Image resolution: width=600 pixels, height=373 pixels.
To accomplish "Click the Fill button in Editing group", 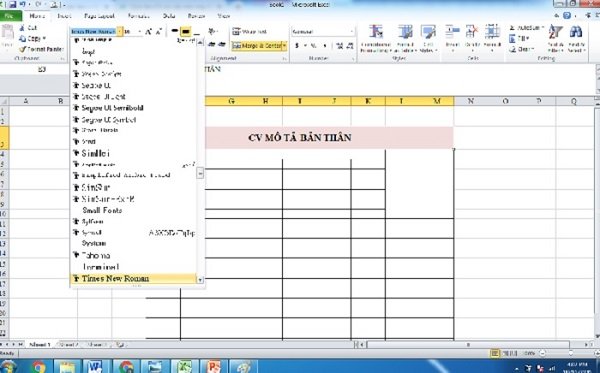I will coord(518,39).
